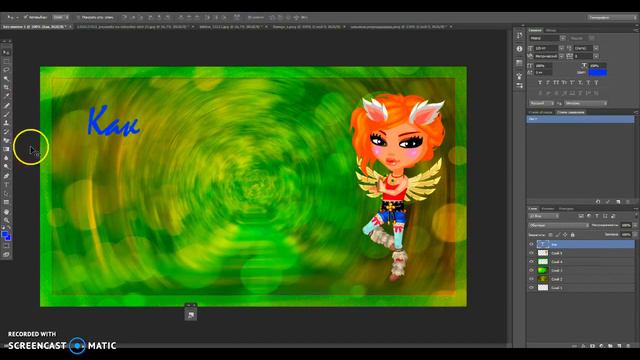
Task: Hide layer Слой 3
Action: [531, 270]
